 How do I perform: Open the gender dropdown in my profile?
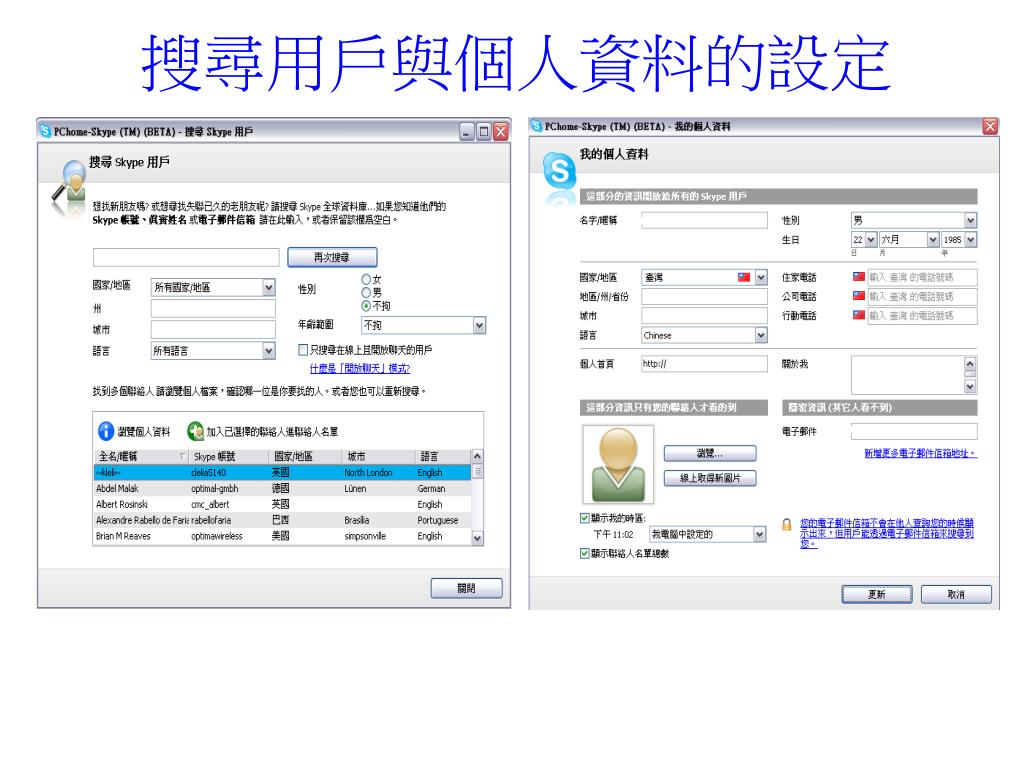970,220
